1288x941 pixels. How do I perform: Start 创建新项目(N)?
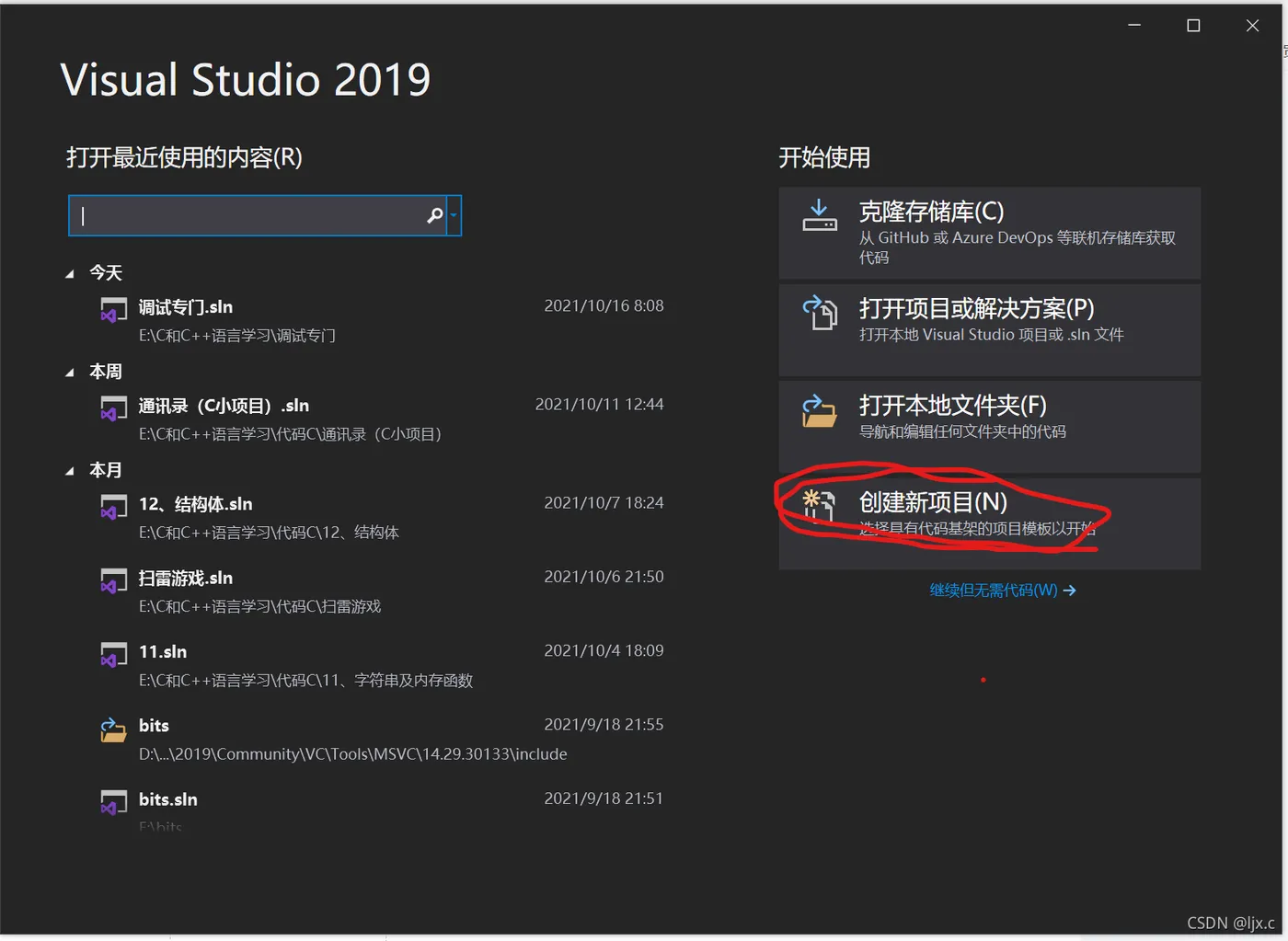tap(989, 523)
